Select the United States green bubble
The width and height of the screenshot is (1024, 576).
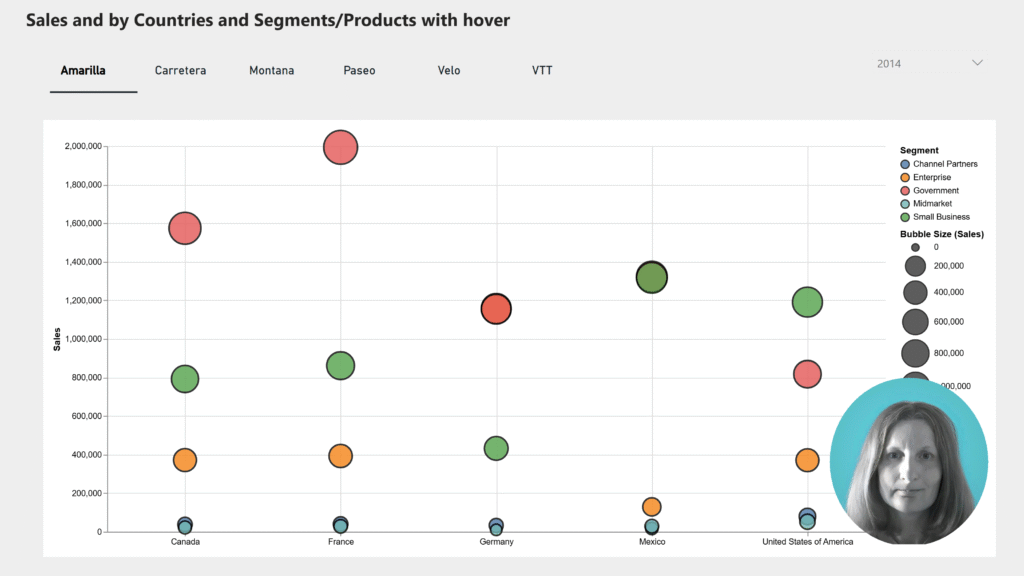(x=807, y=302)
